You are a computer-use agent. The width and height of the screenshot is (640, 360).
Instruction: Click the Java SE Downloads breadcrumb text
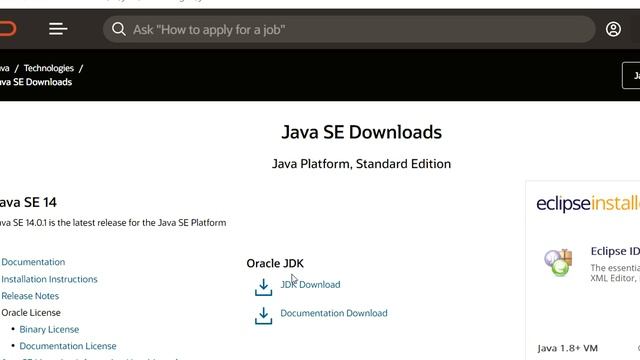point(36,82)
